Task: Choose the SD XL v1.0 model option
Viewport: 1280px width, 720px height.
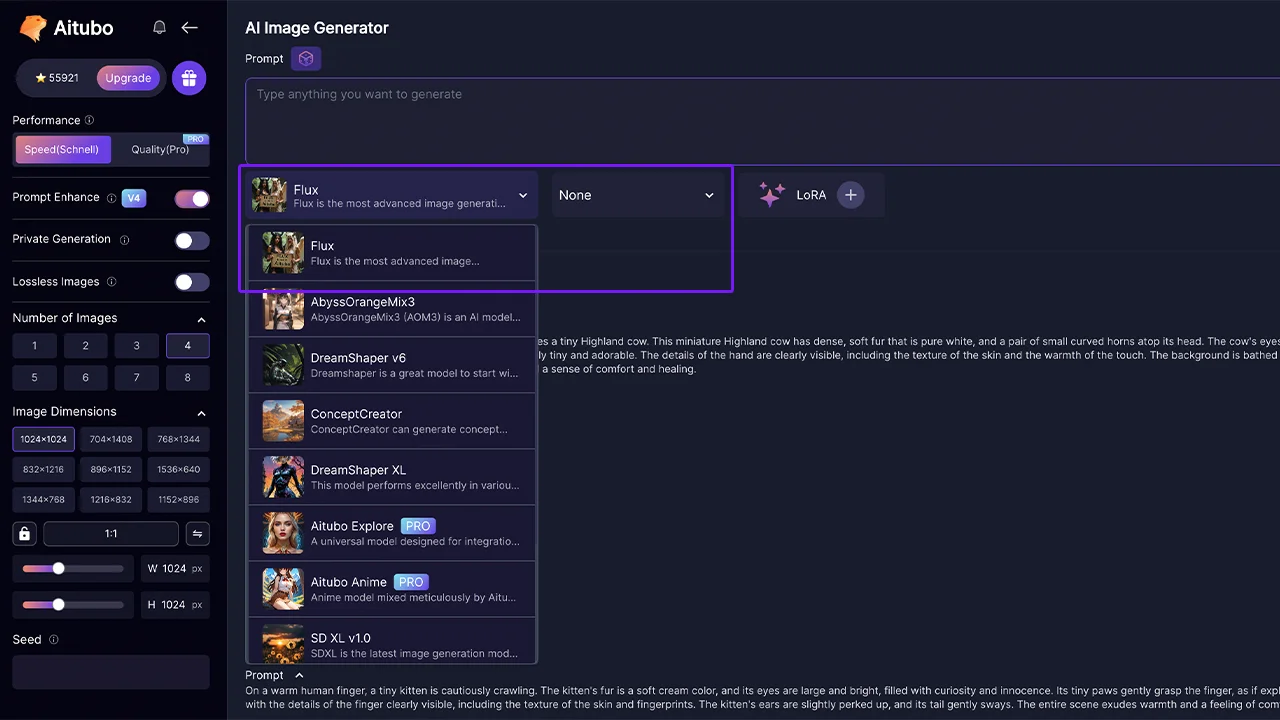Action: (392, 640)
